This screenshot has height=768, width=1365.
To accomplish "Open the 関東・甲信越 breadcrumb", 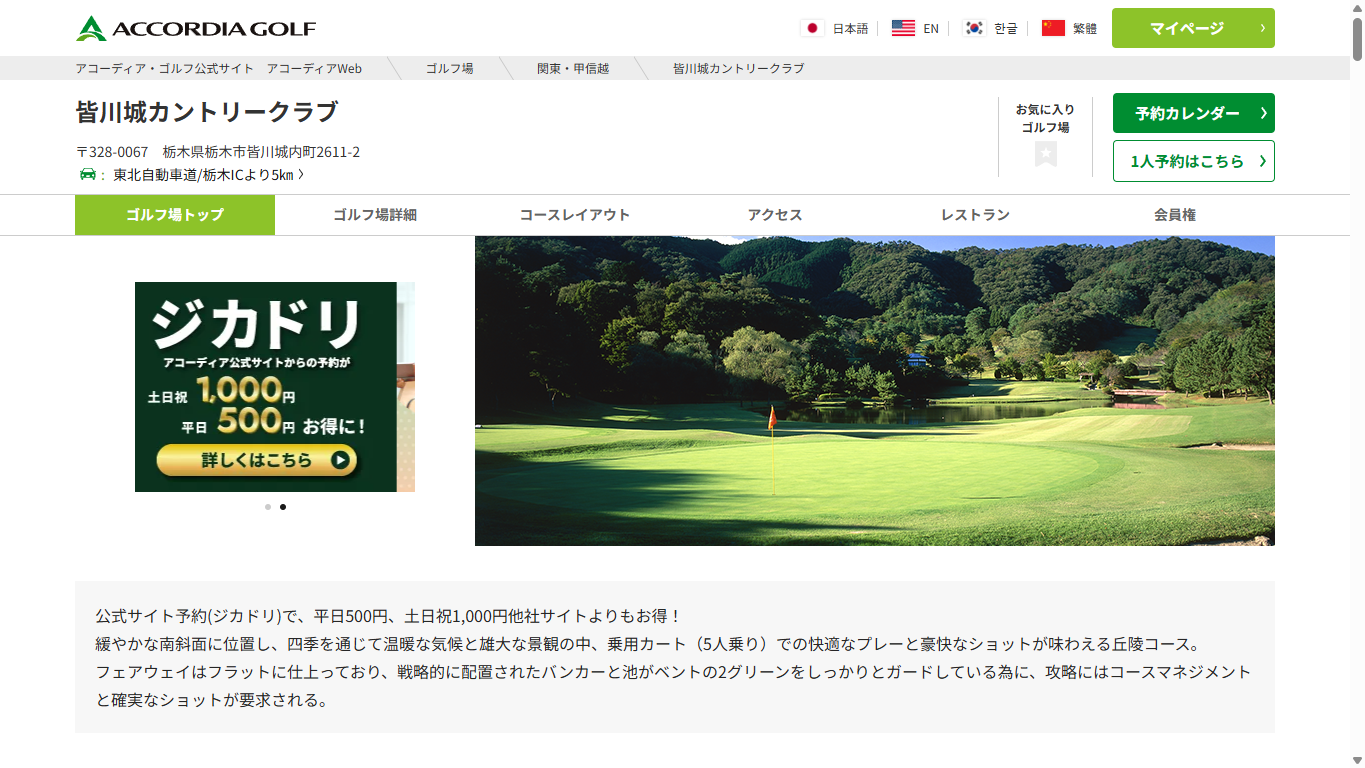I will (x=573, y=68).
